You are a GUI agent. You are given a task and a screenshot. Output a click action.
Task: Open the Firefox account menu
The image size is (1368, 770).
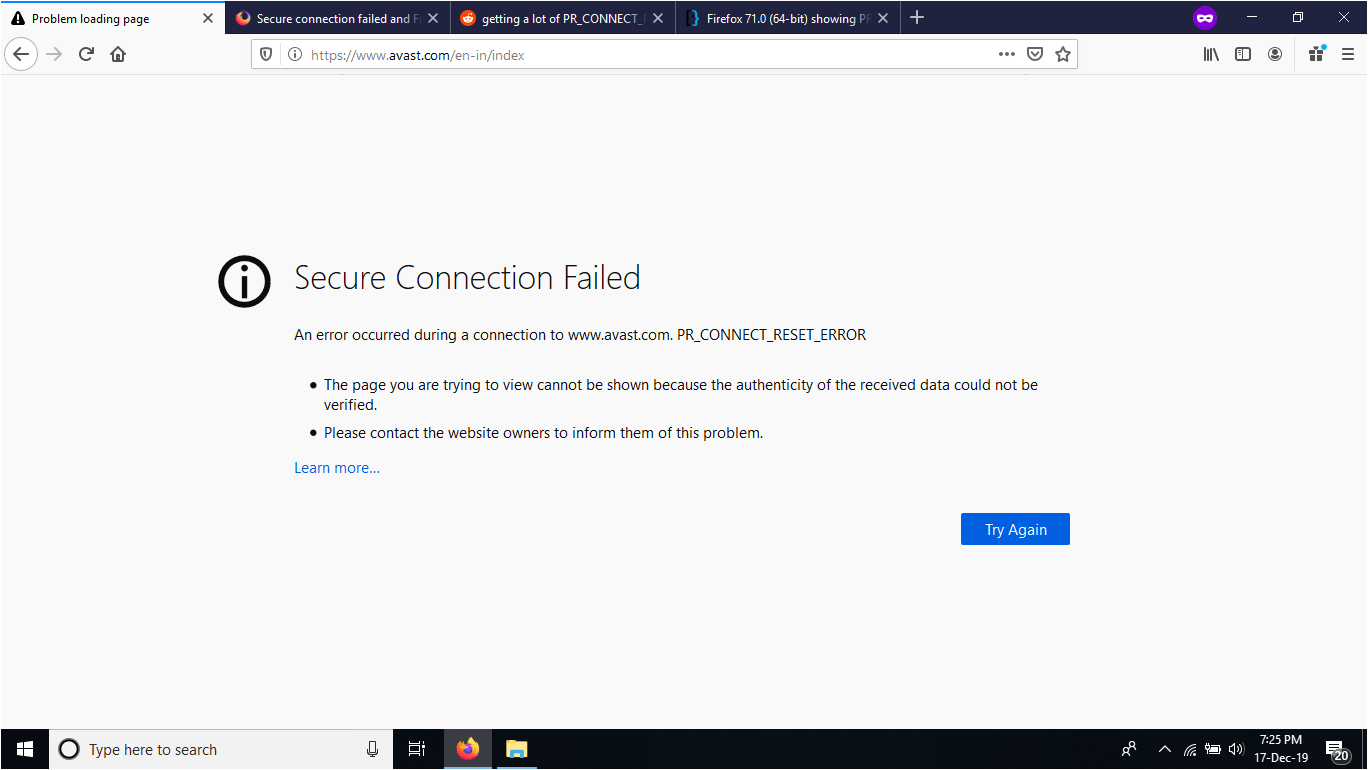click(1274, 54)
